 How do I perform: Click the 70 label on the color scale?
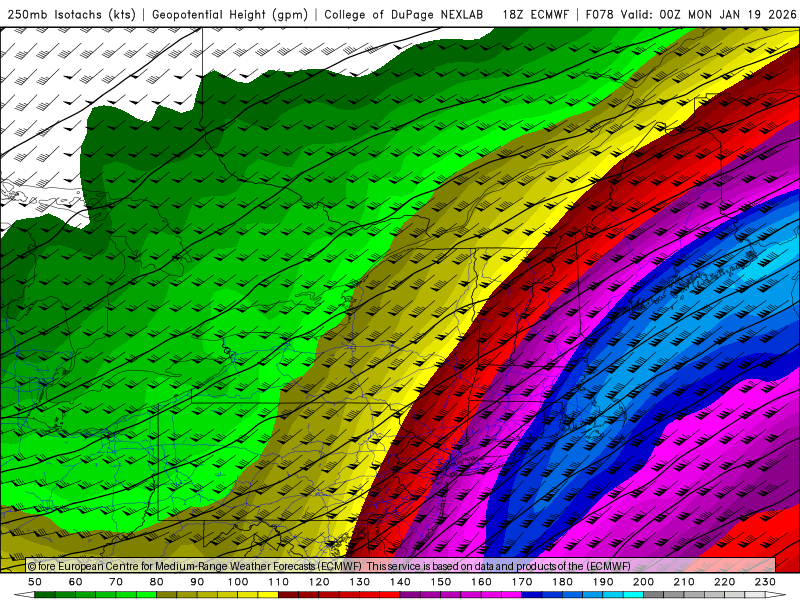point(116,582)
